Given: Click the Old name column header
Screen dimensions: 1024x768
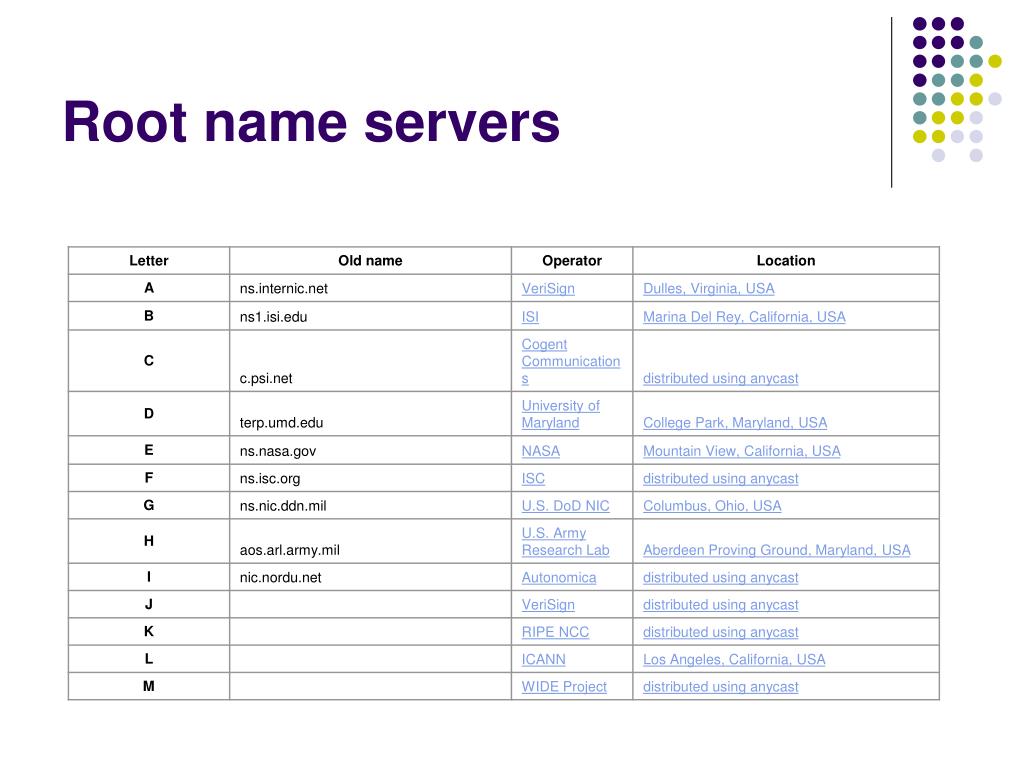Looking at the screenshot, I should pyautogui.click(x=370, y=261).
